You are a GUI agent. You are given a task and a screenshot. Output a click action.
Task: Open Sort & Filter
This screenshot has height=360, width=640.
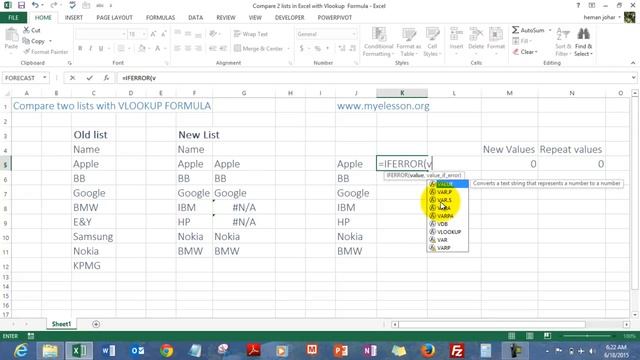coord(563,42)
